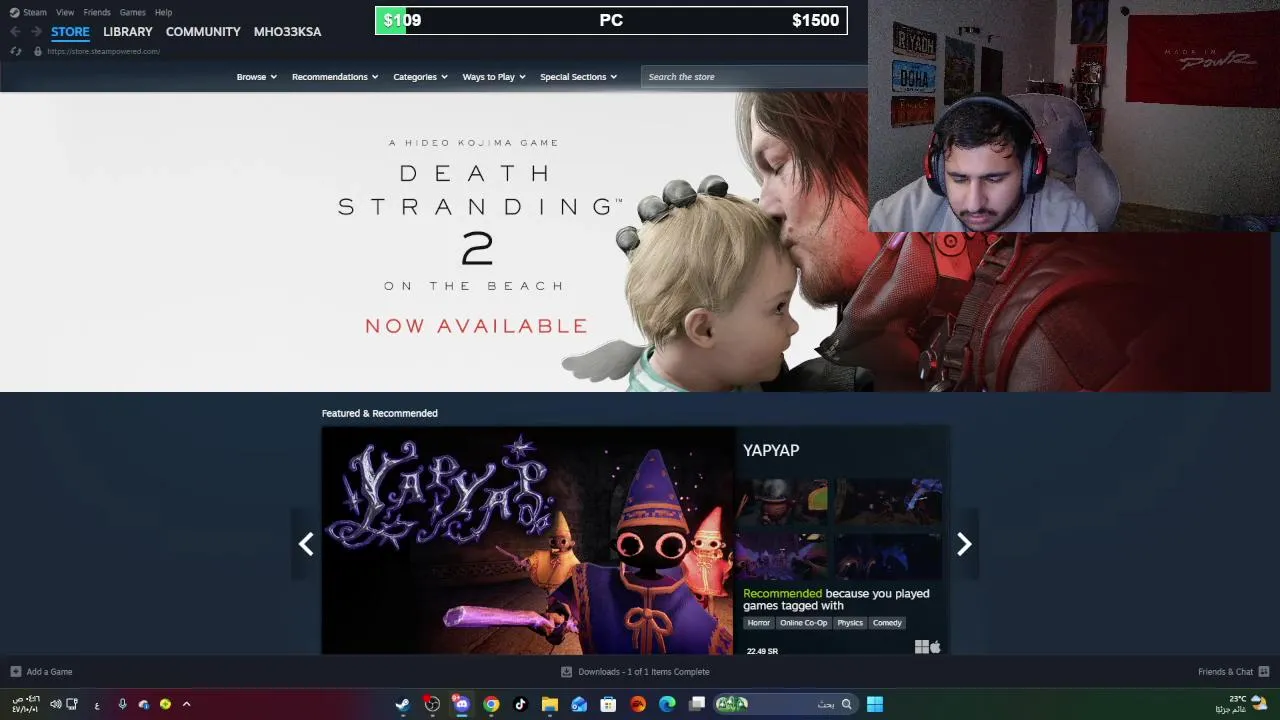Click the Steam logo icon in the menu bar

coord(14,12)
